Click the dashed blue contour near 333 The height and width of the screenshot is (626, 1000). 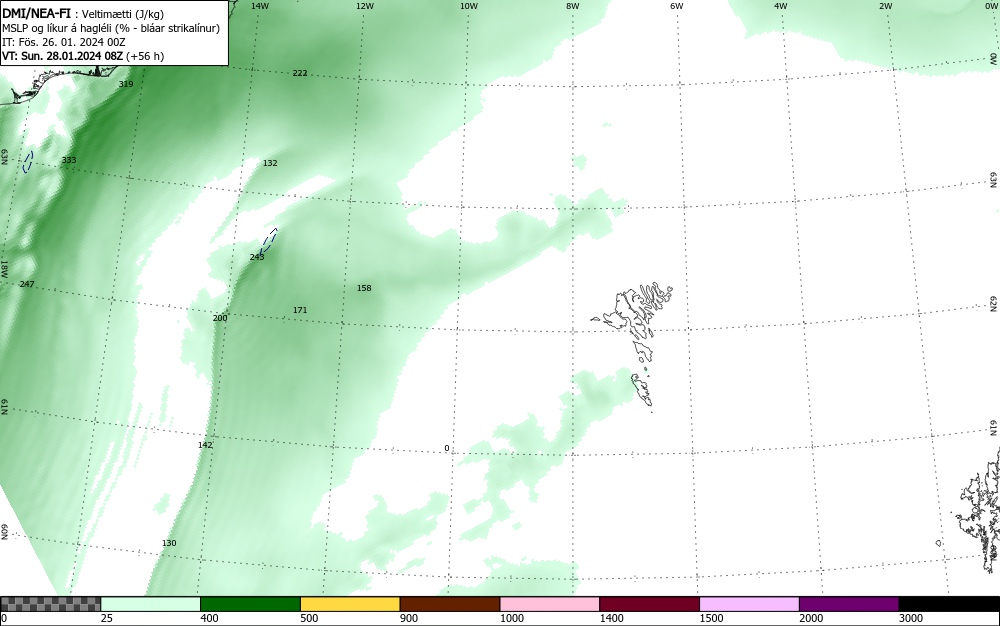click(x=28, y=162)
